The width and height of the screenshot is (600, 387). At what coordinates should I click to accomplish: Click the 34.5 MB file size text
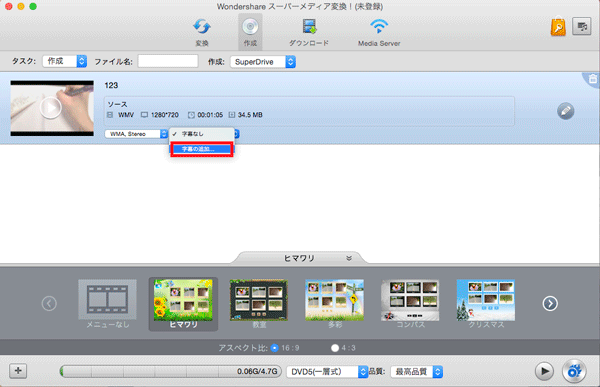[250, 115]
